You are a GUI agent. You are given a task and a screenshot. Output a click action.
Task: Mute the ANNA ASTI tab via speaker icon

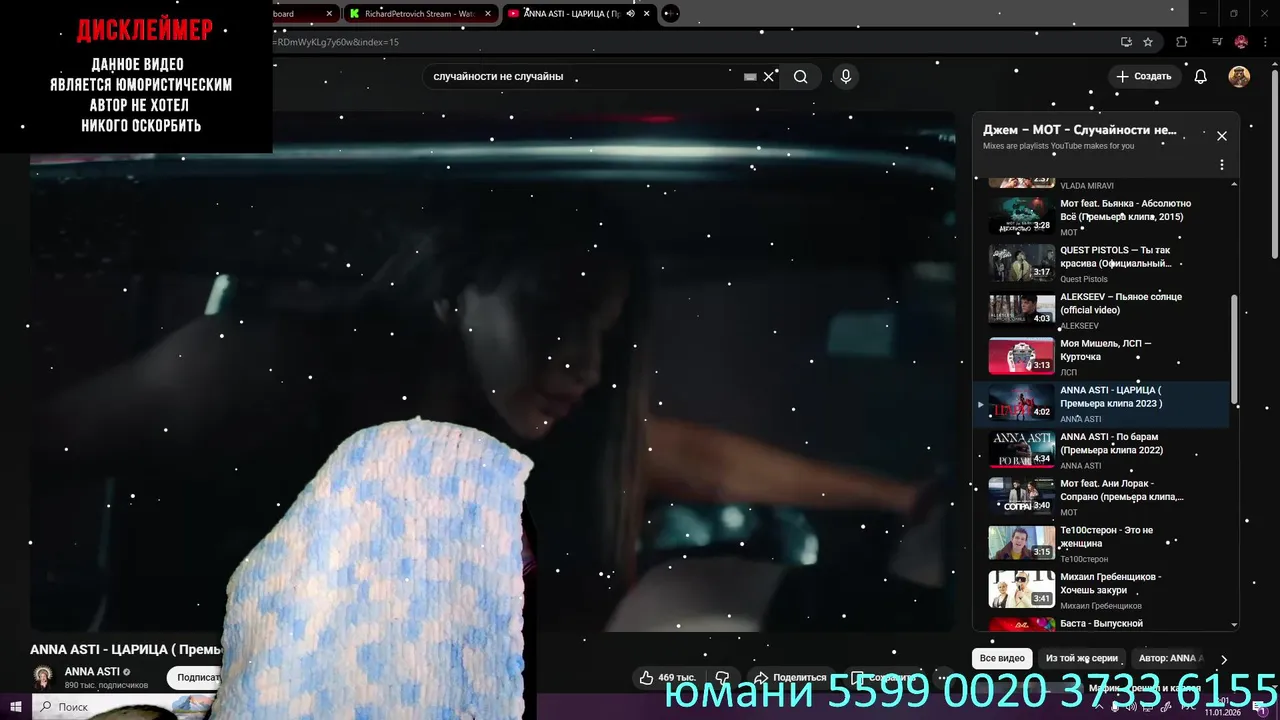click(630, 14)
